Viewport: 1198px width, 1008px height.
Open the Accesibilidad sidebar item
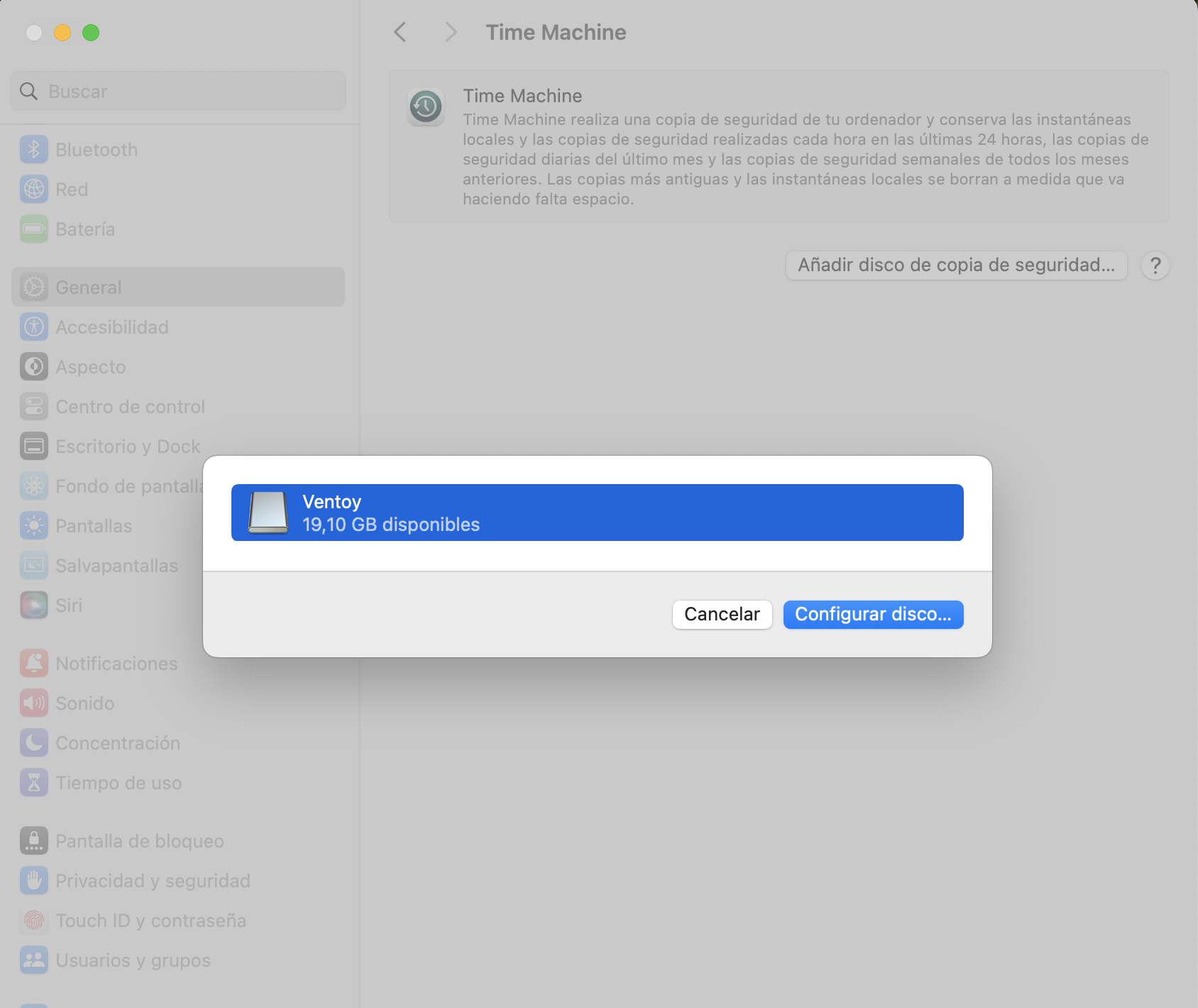(178, 327)
